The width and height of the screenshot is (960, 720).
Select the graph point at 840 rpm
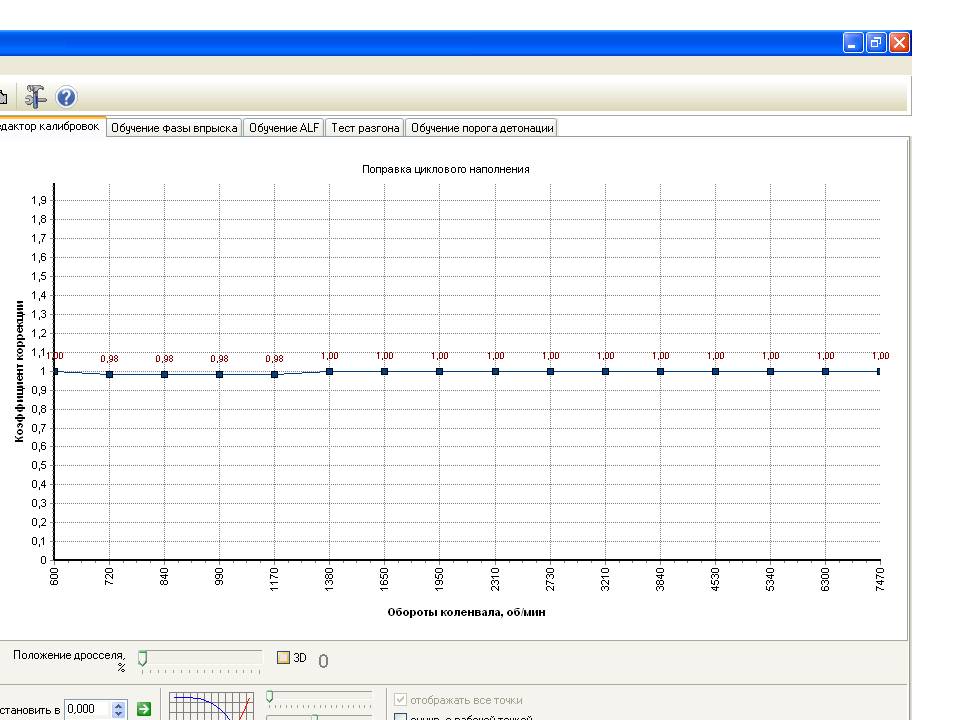pos(165,375)
